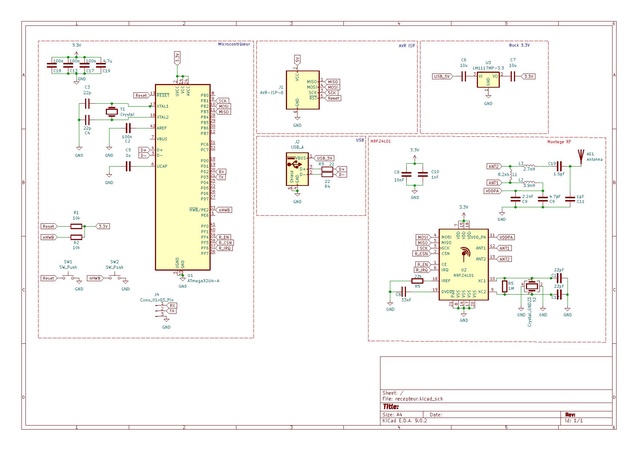Select the Crystal_GND23 Y2 symbol
The height and width of the screenshot is (451, 638).
point(531,286)
